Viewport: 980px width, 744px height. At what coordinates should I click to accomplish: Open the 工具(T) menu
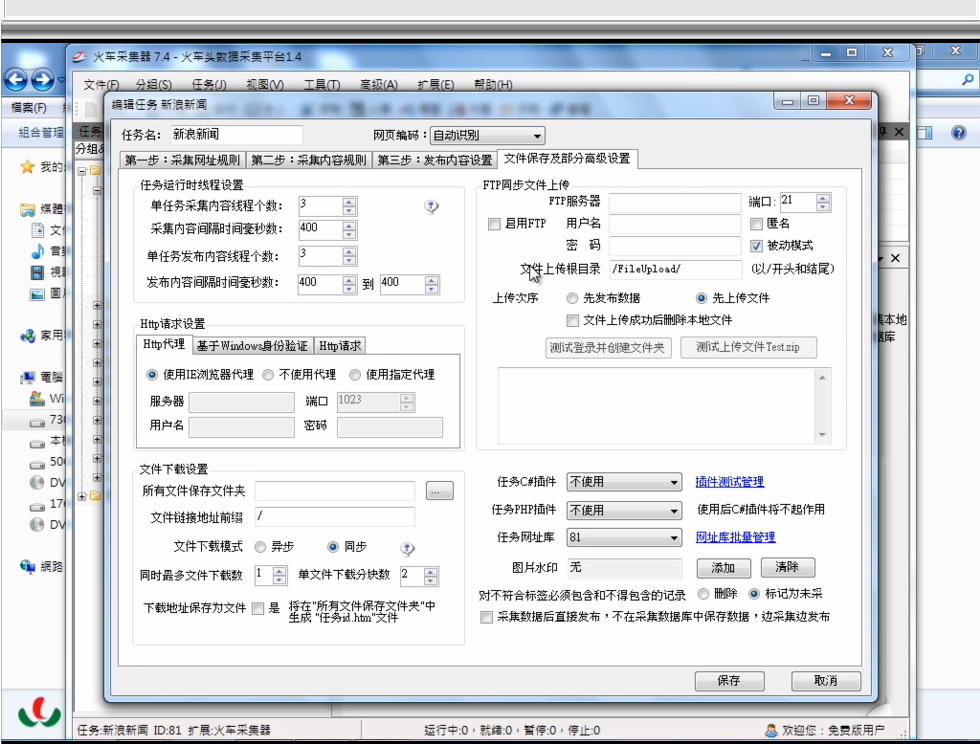tap(322, 84)
